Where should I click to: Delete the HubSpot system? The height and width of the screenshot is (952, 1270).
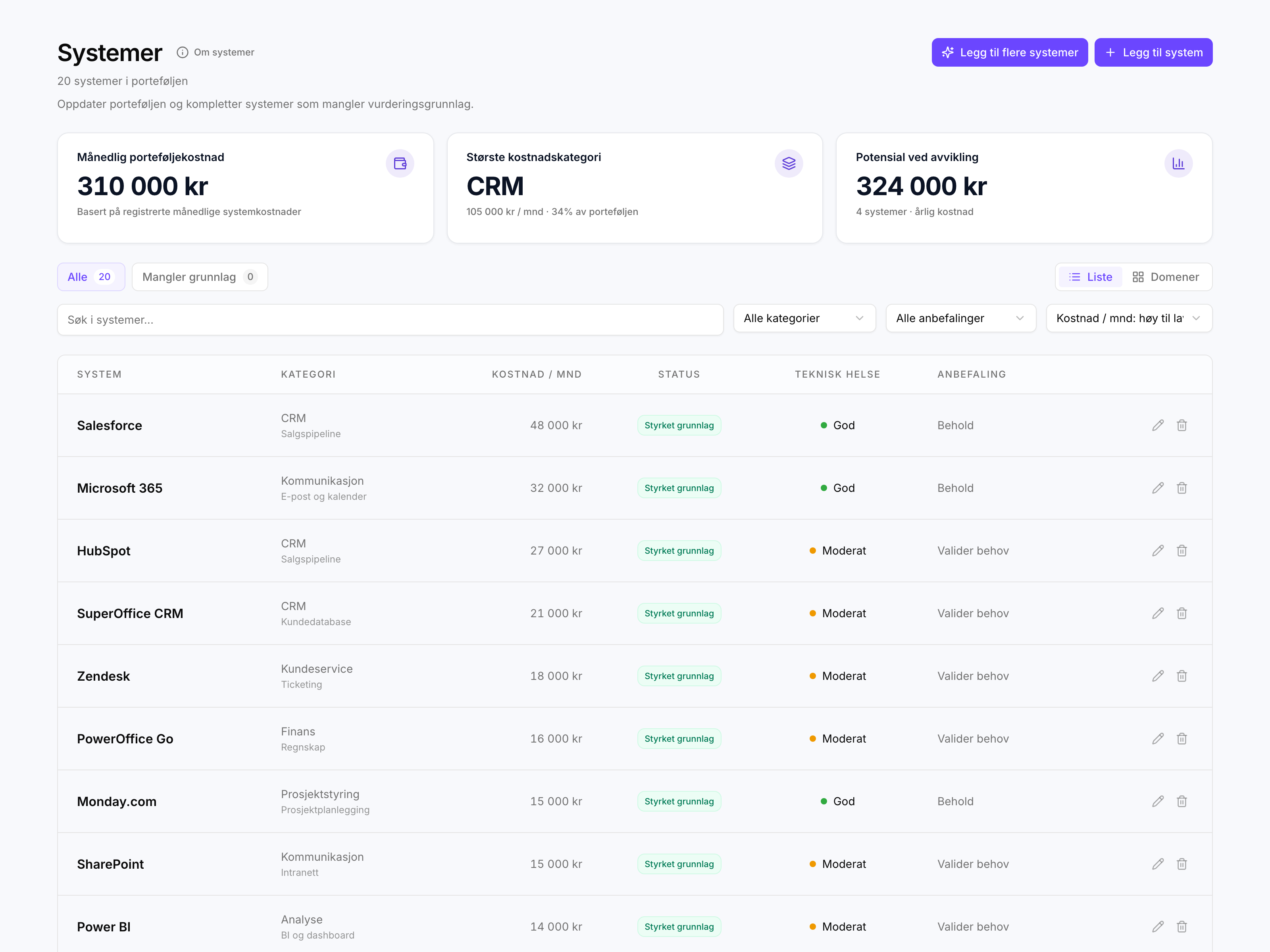pos(1181,550)
